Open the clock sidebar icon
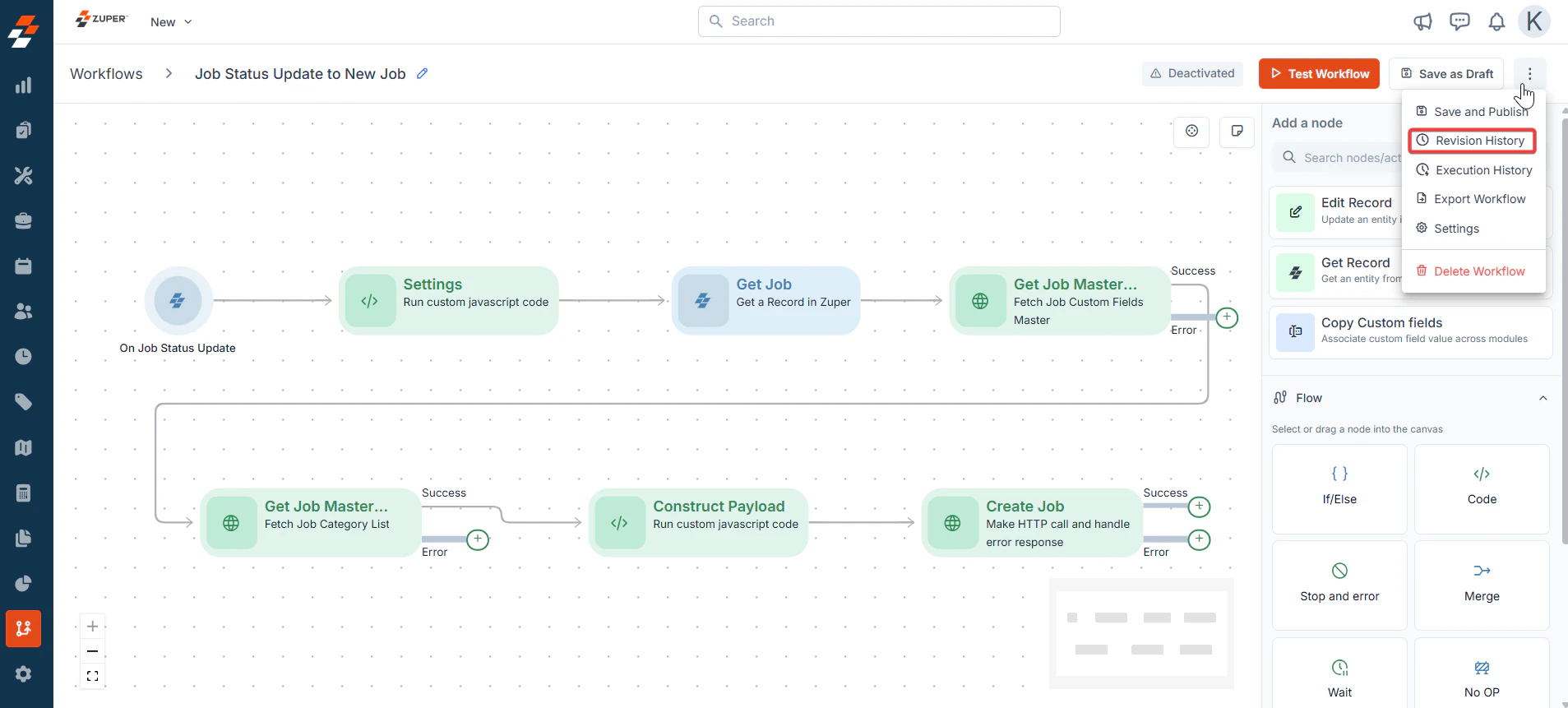This screenshot has height=708, width=1568. [x=24, y=357]
